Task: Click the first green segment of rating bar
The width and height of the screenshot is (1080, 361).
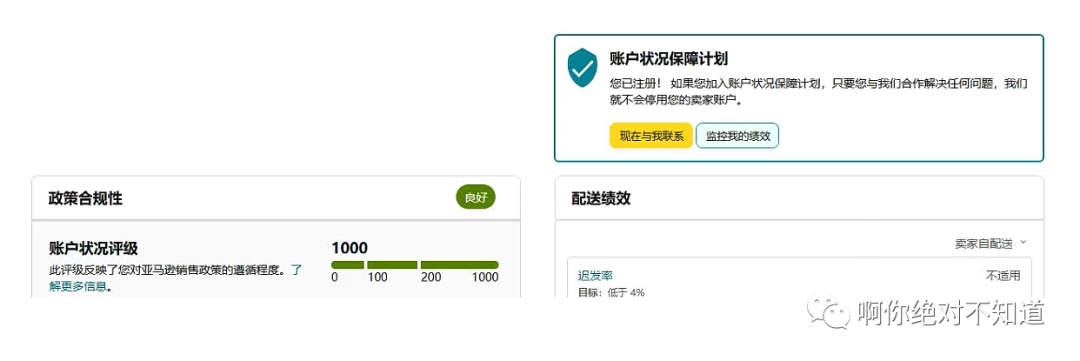Action: click(x=347, y=265)
